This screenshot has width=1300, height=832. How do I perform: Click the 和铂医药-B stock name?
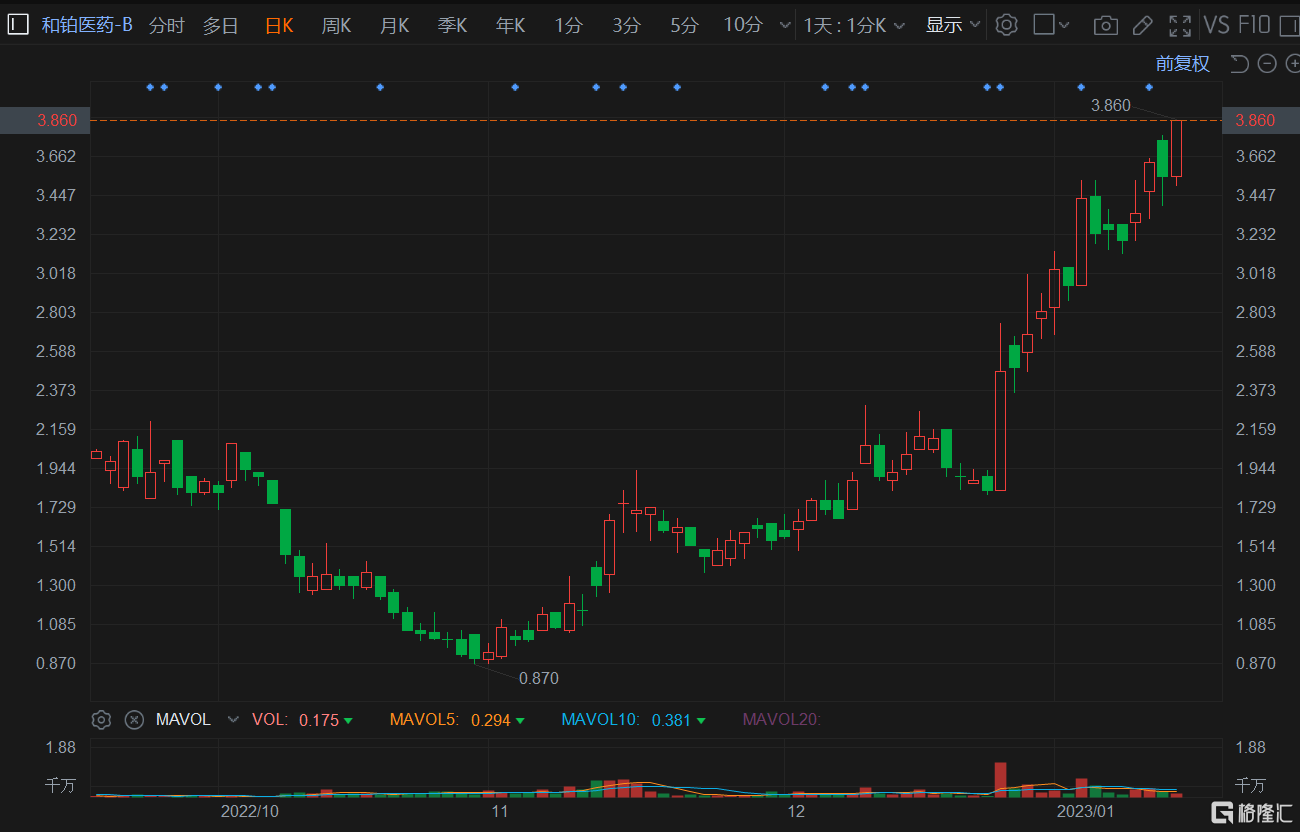point(87,25)
